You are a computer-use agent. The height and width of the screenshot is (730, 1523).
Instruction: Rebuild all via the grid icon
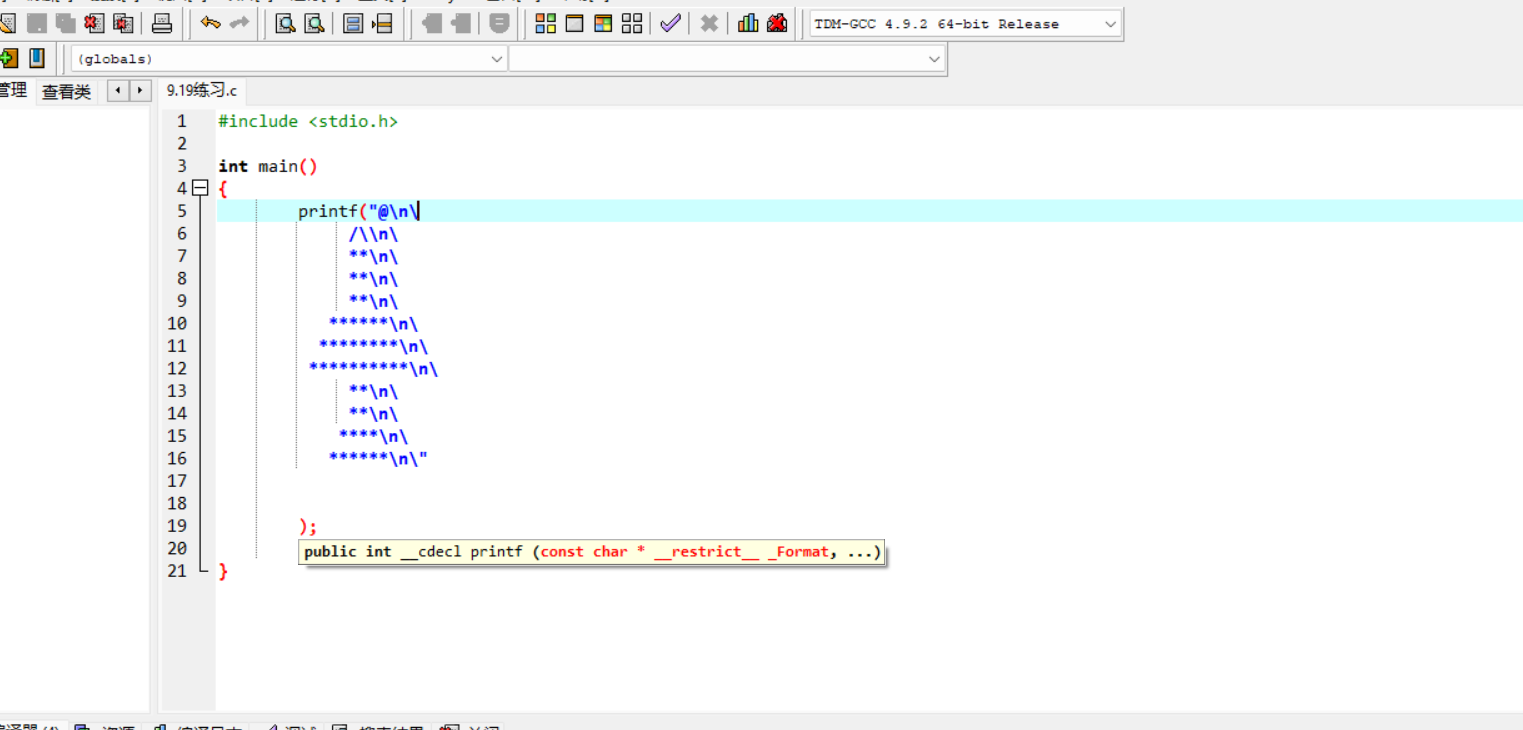point(632,23)
